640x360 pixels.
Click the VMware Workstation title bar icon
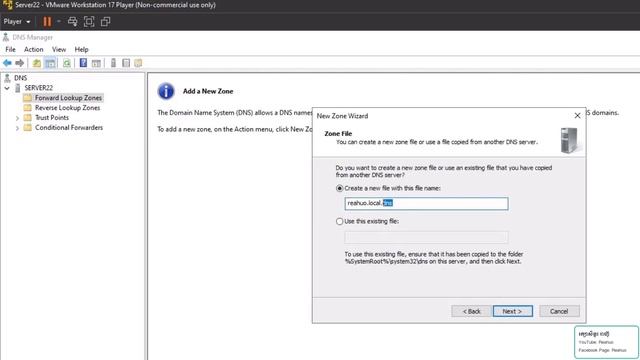pyautogui.click(x=8, y=5)
